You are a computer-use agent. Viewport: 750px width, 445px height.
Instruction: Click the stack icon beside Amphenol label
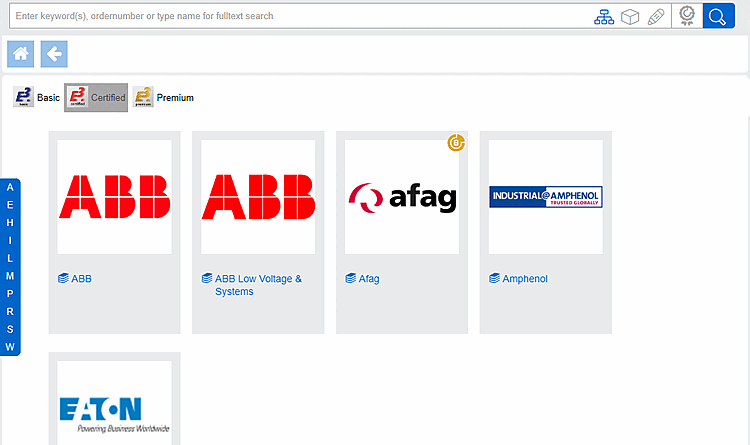pos(494,278)
